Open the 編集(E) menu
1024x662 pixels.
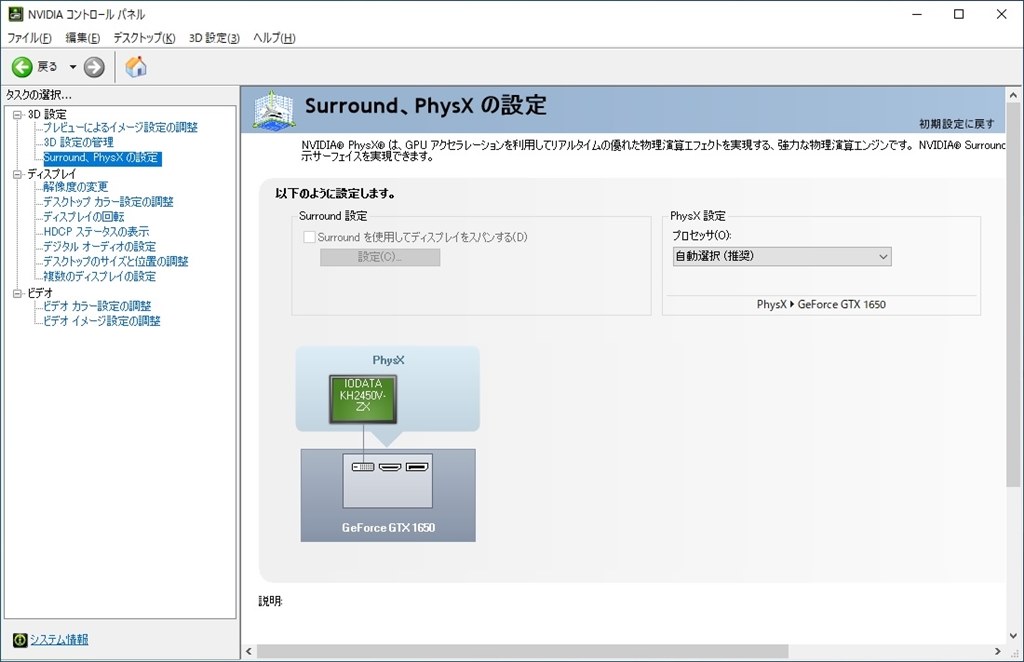(x=82, y=38)
